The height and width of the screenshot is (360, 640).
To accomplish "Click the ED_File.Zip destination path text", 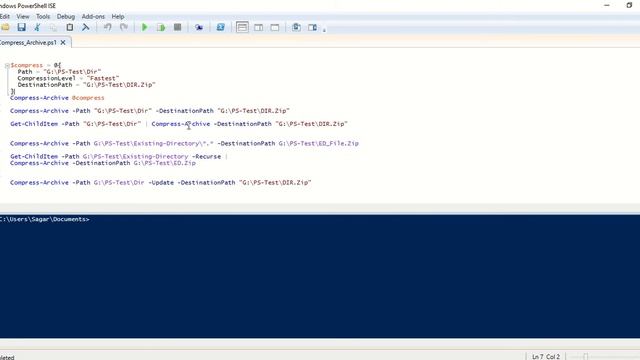I will (318, 144).
